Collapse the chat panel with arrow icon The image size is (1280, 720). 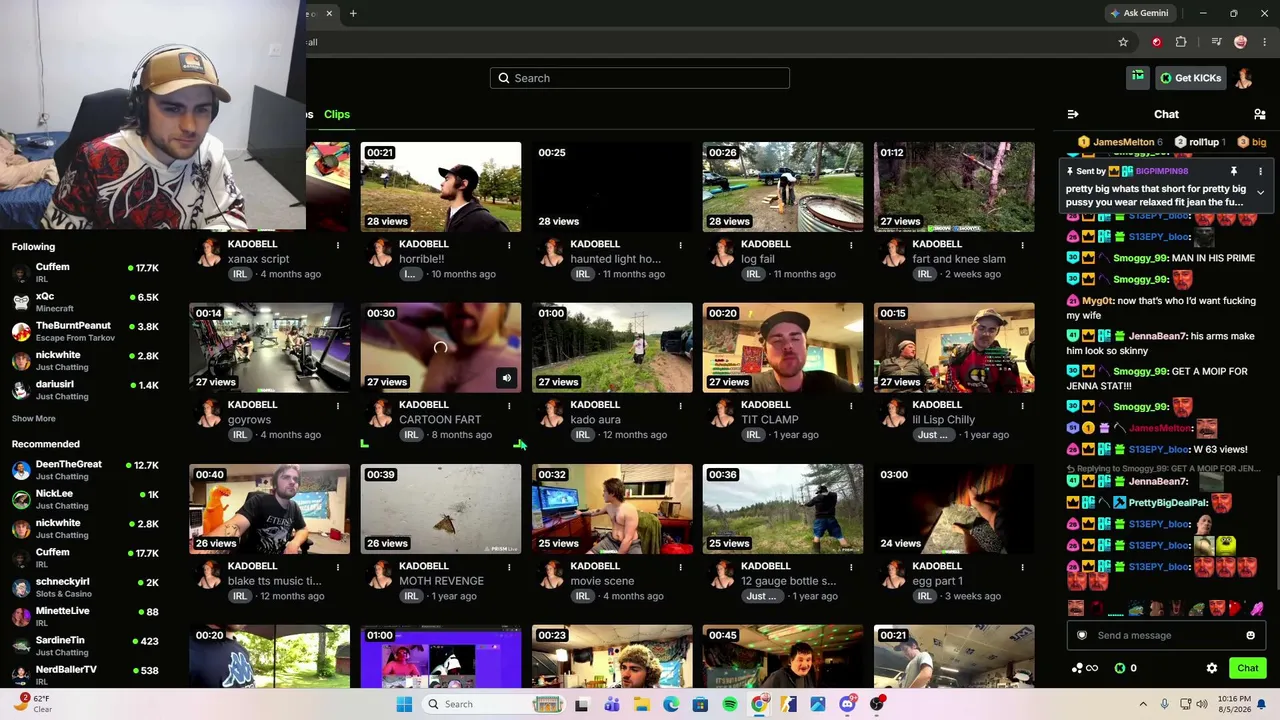pyautogui.click(x=1073, y=114)
